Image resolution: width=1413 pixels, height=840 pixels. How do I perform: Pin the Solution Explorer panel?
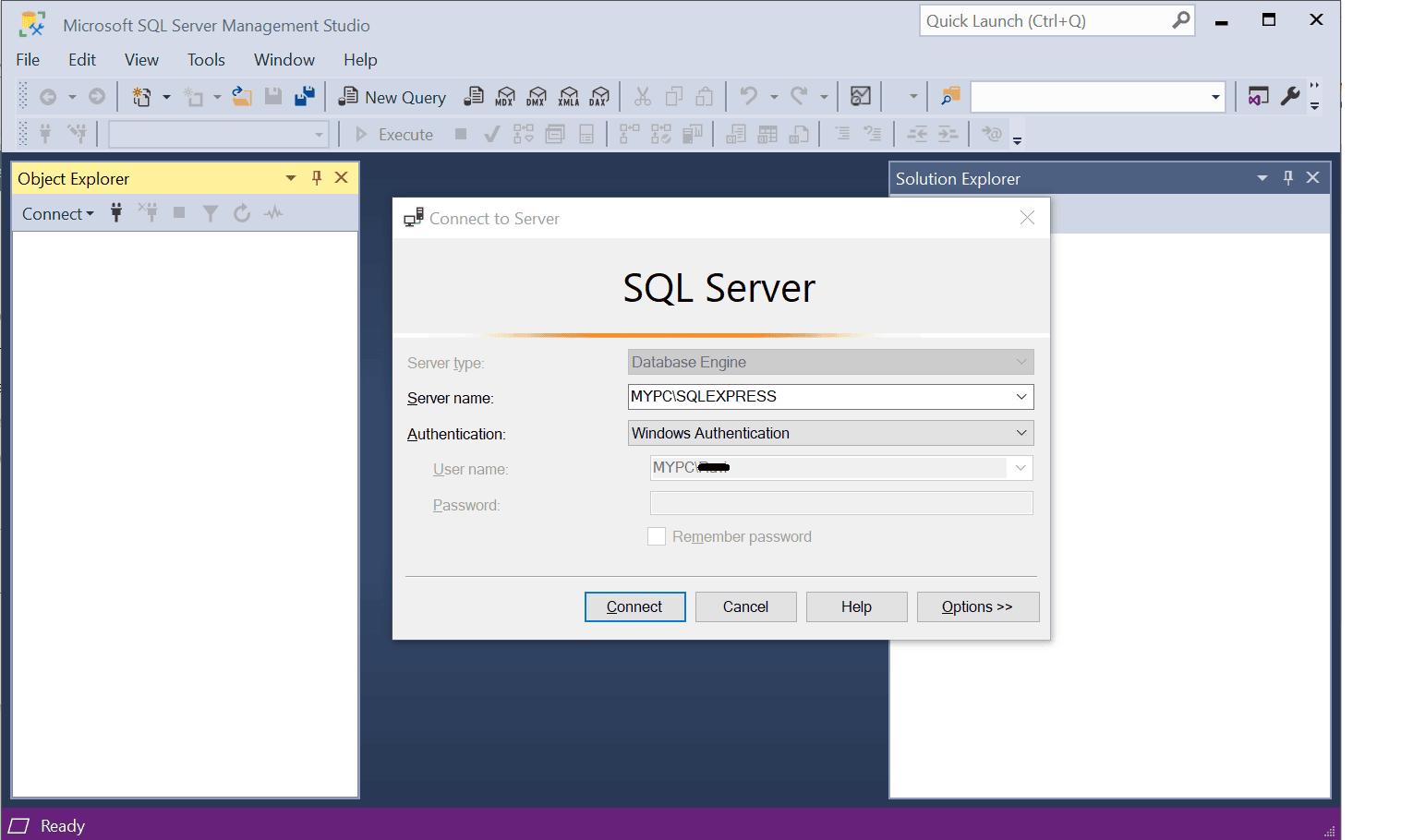point(1288,177)
